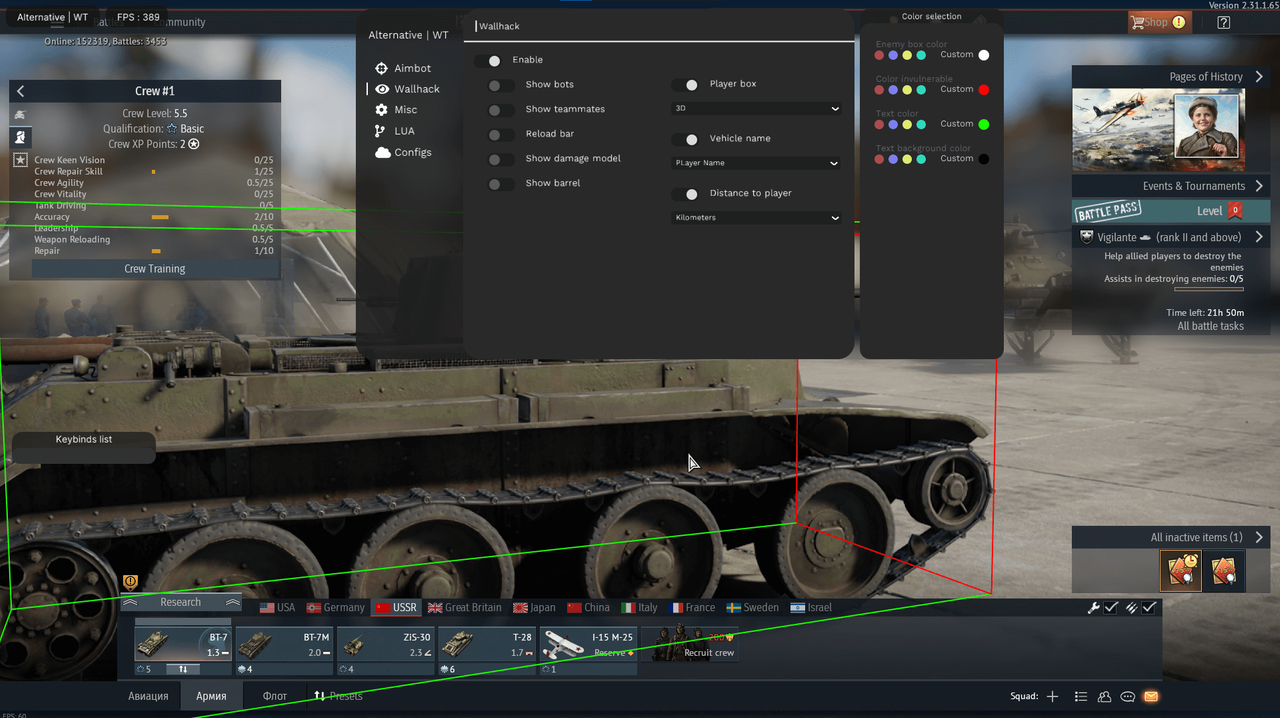Expand the Pages of History chevron
1280x718 pixels.
[1258, 76]
